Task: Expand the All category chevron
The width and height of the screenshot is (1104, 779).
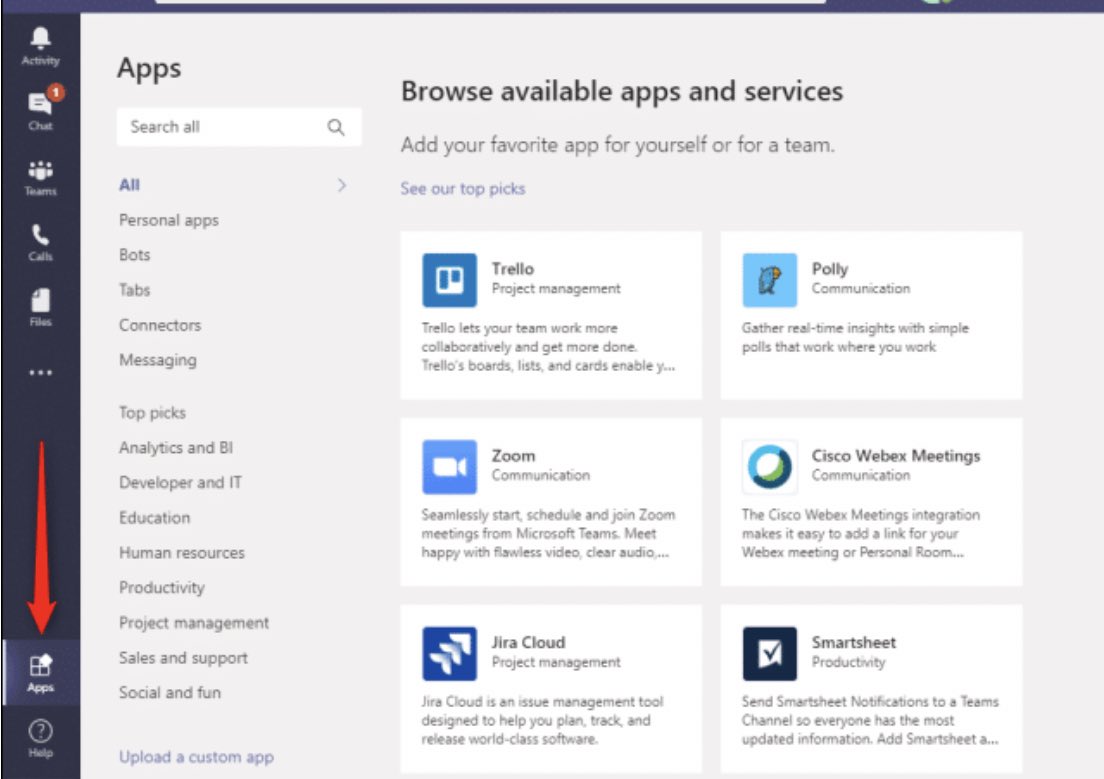Action: pyautogui.click(x=341, y=185)
